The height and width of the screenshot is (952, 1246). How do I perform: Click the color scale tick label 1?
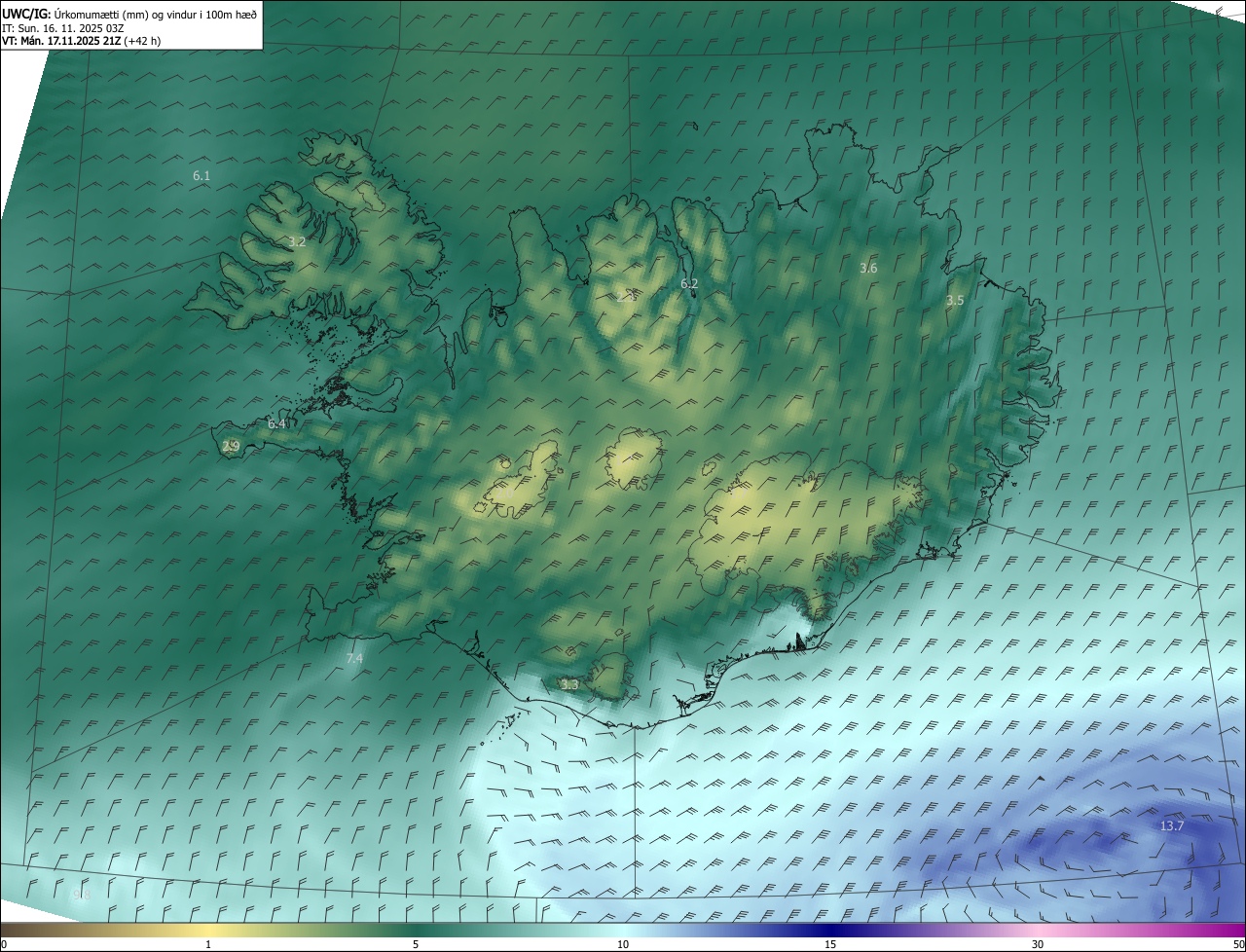(208, 944)
